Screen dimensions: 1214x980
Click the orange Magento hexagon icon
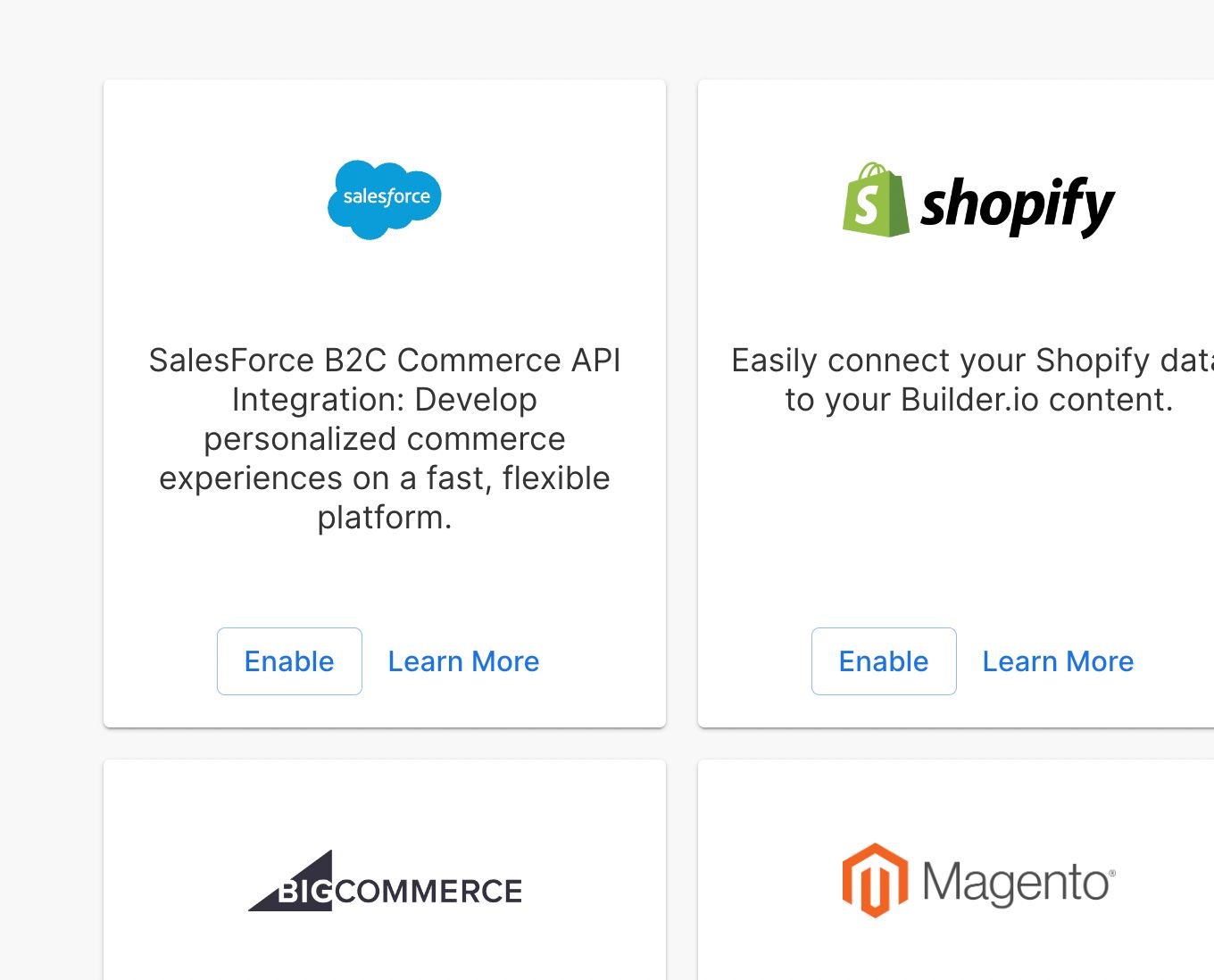[x=875, y=880]
